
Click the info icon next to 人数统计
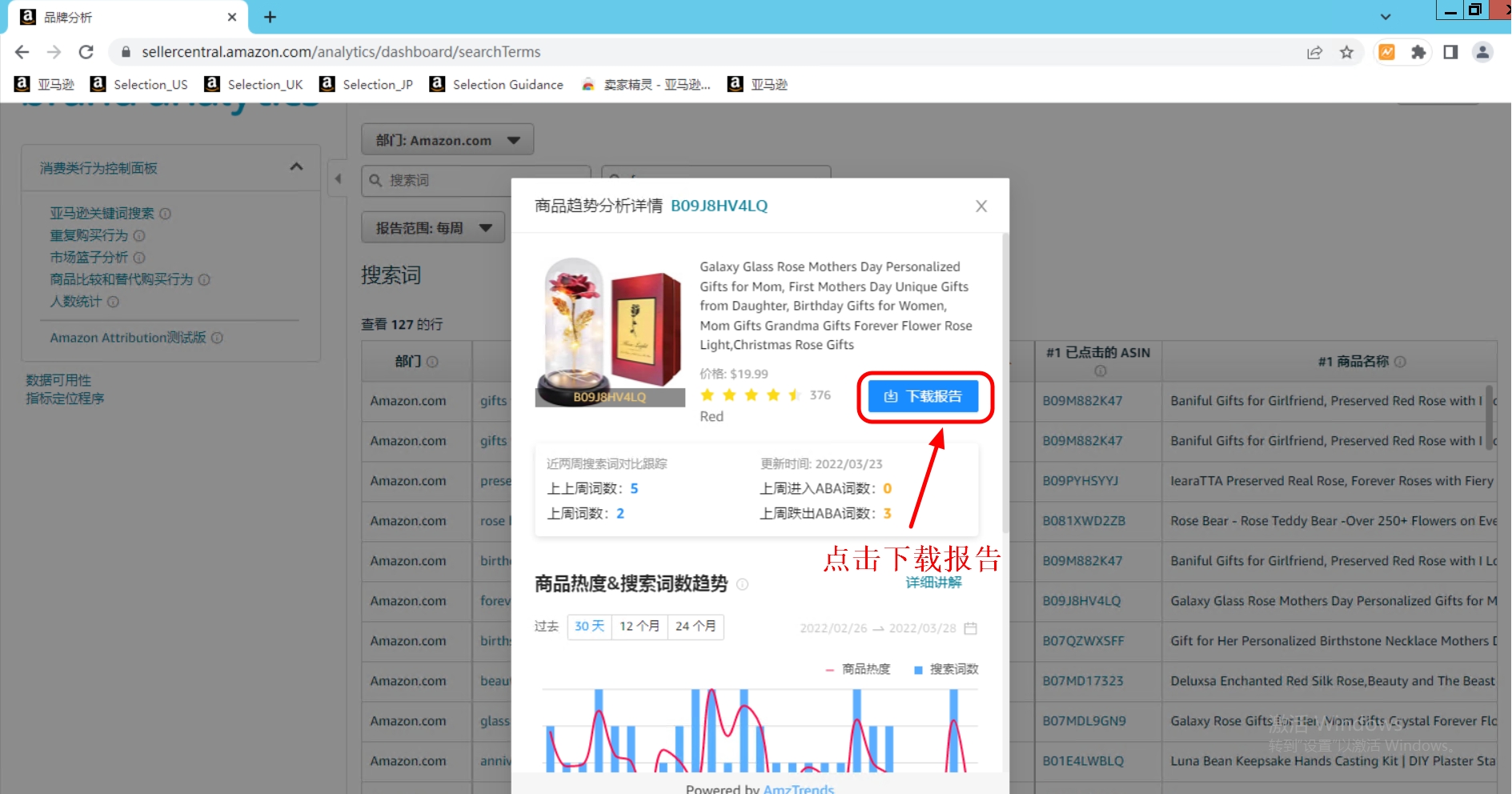[x=114, y=302]
